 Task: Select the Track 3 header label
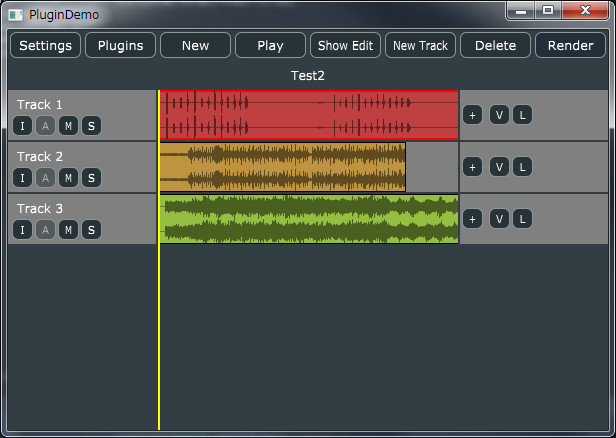40,208
